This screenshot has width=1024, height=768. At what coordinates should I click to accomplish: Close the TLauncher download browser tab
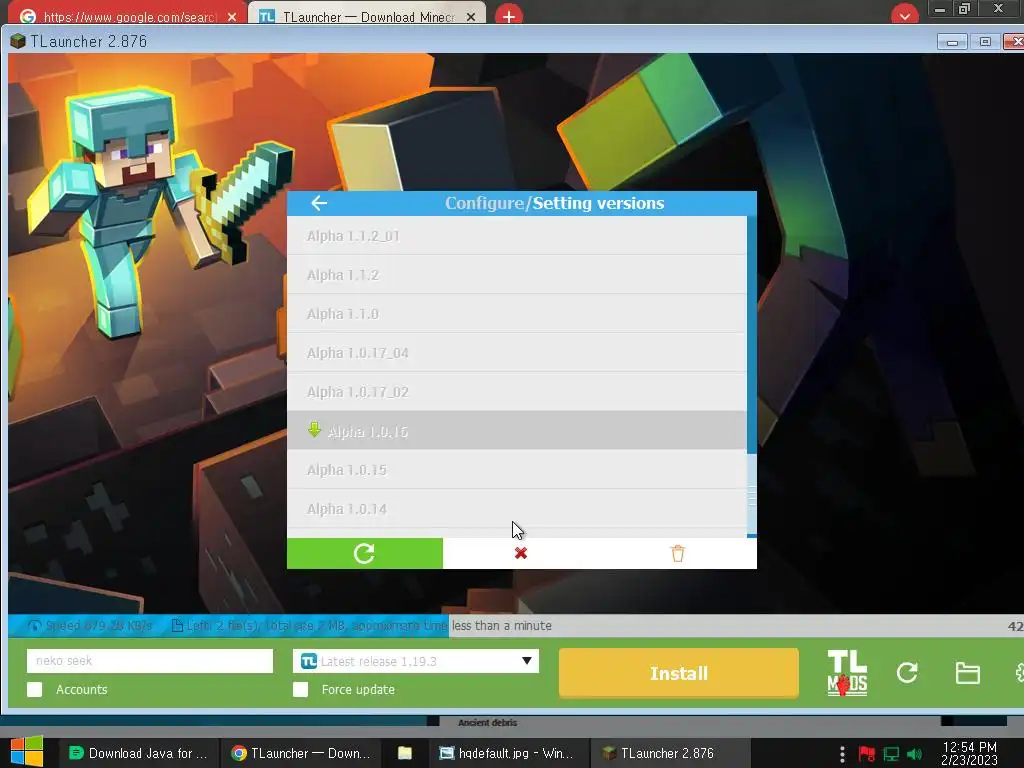[471, 17]
